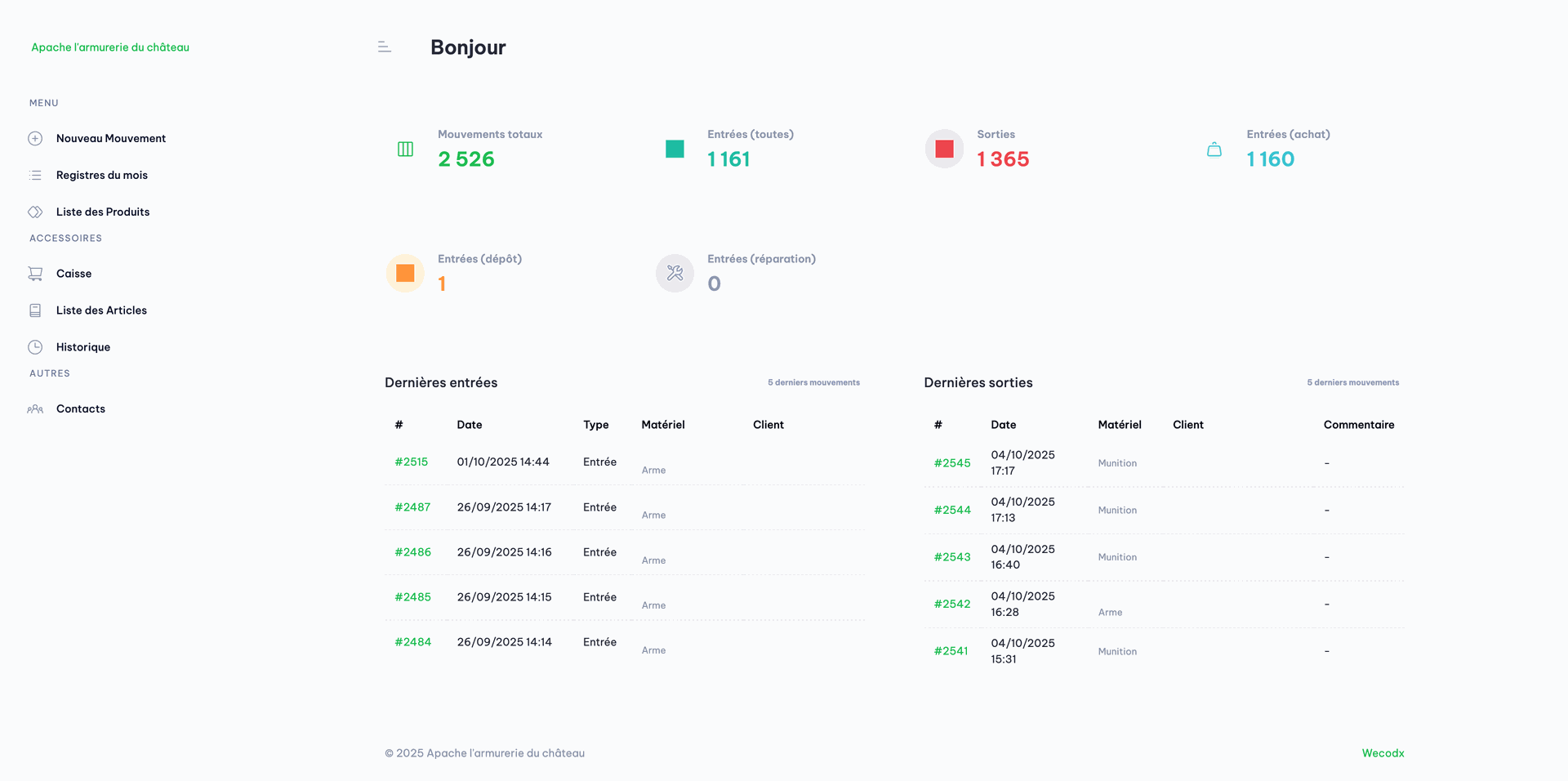Image resolution: width=1568 pixels, height=781 pixels.
Task: Click the list icon beside Registres du mois
Action: (x=35, y=176)
